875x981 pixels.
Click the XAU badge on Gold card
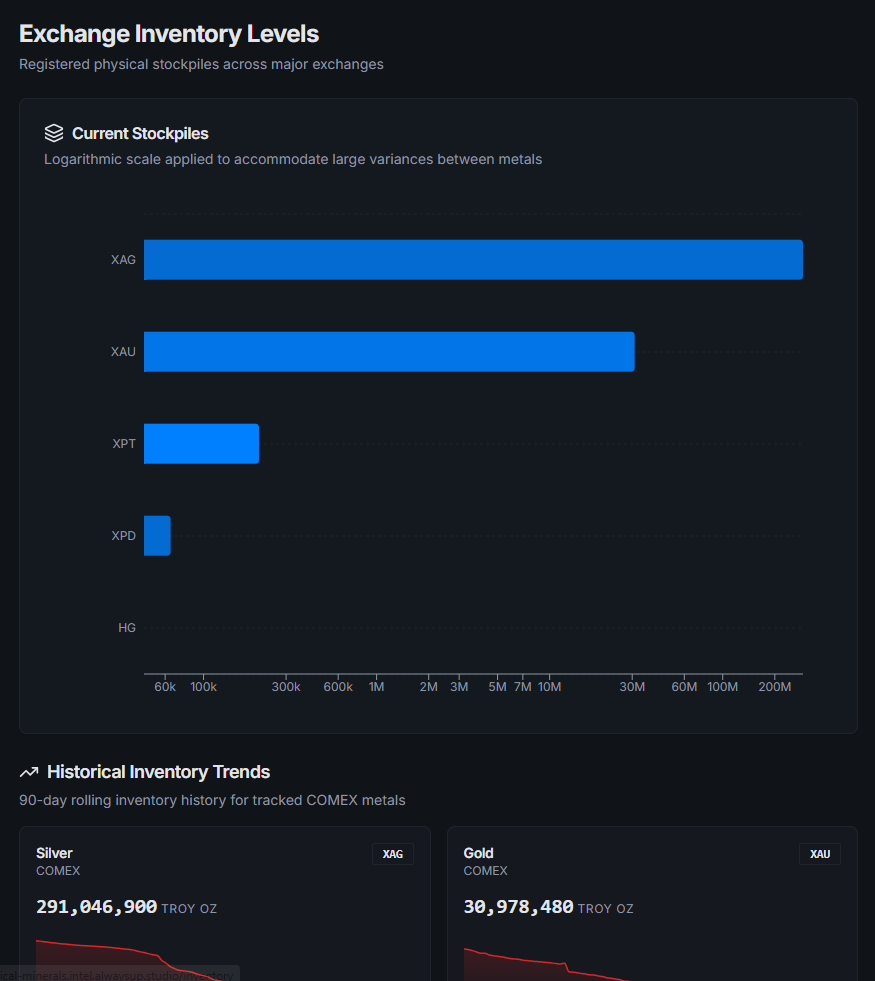[820, 854]
